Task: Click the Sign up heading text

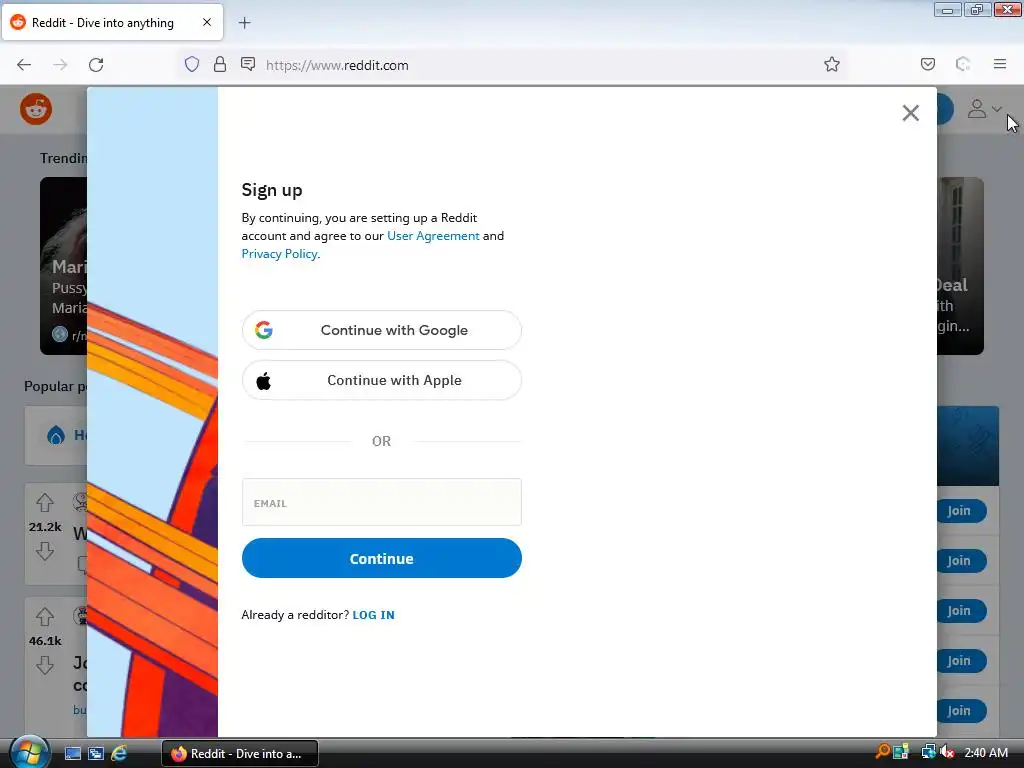Action: (x=272, y=190)
